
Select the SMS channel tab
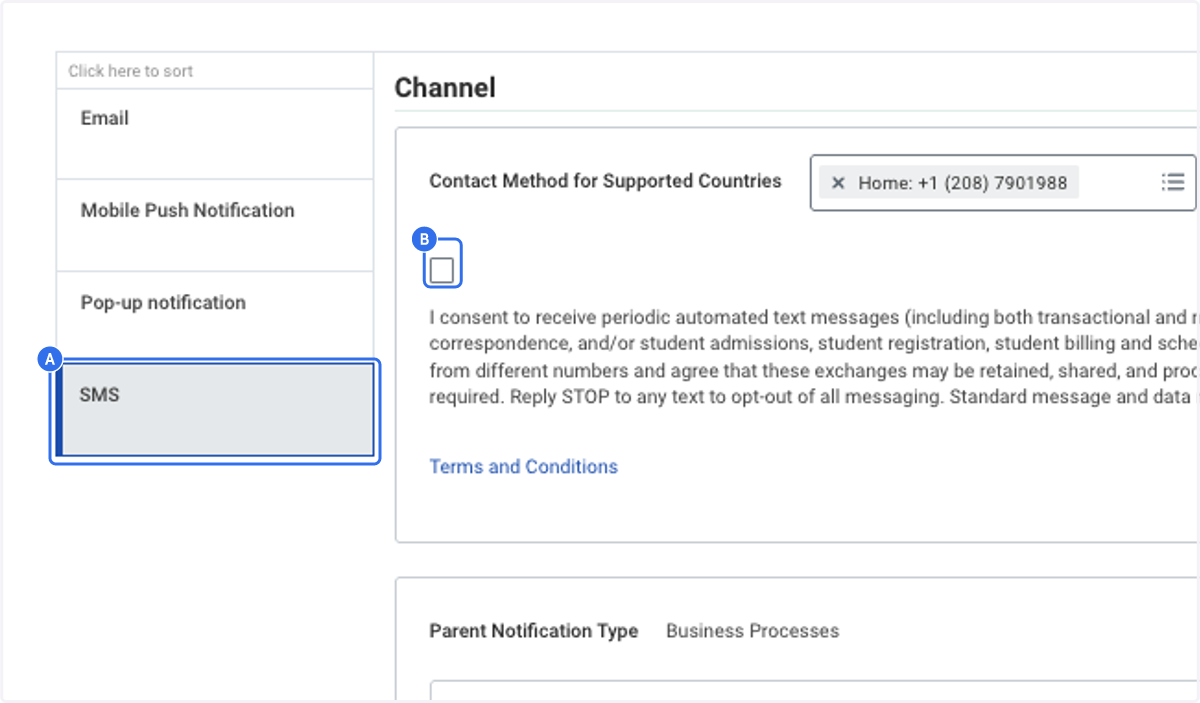click(215, 410)
